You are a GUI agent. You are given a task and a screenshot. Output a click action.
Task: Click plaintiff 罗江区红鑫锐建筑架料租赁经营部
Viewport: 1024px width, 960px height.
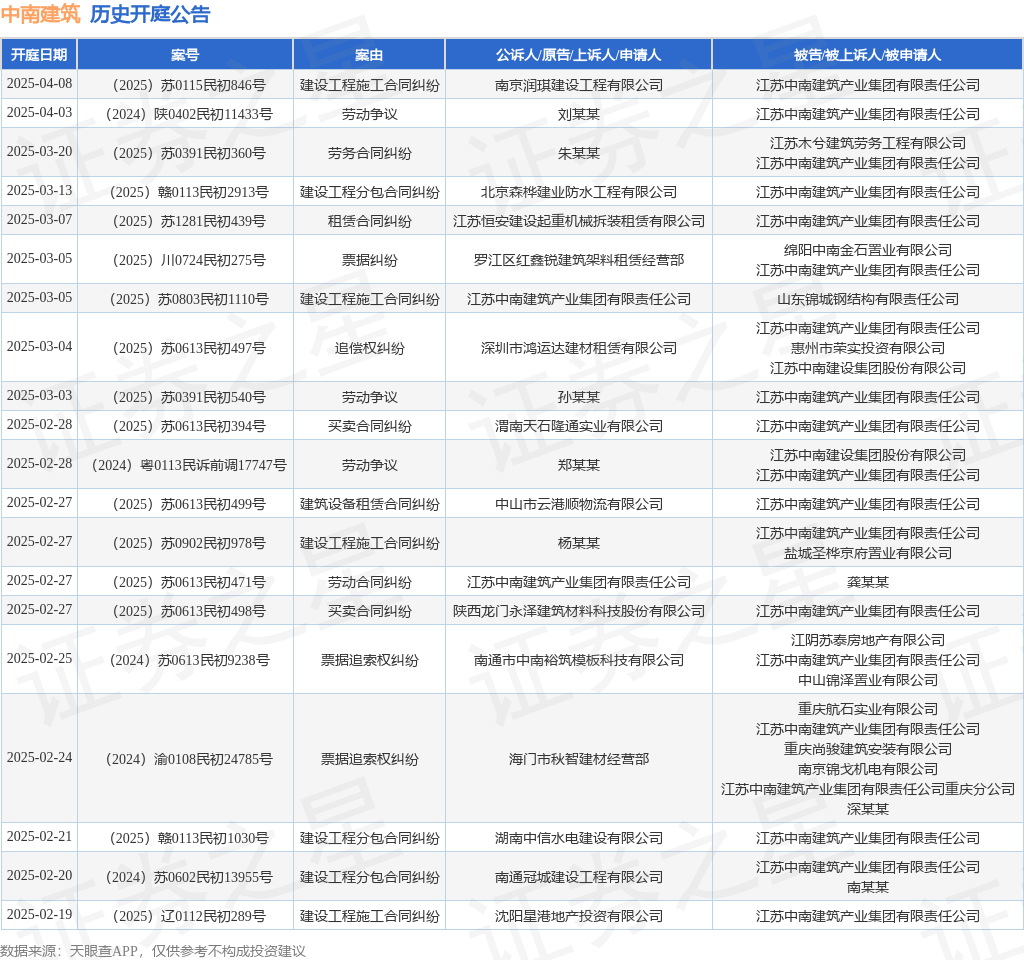click(578, 260)
